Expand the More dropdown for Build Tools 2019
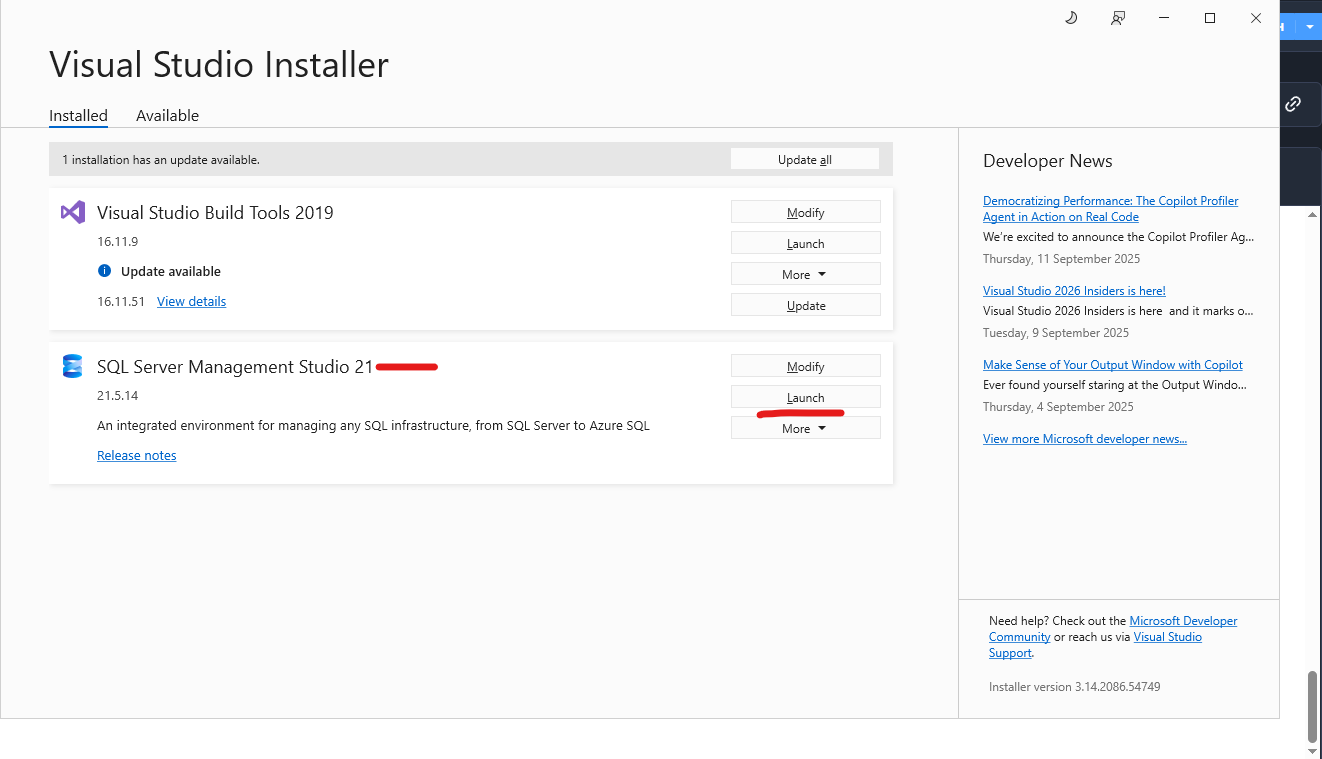Viewport: 1322px width, 759px height. pos(805,274)
